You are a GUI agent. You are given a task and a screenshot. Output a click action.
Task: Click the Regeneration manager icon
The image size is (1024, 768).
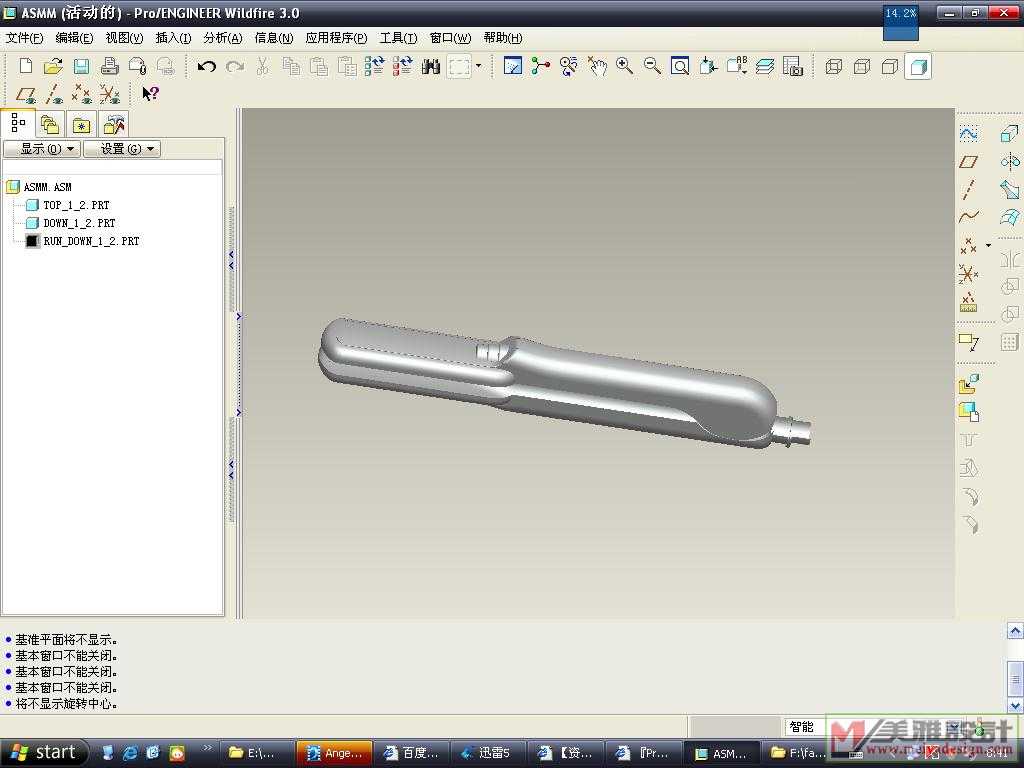coord(402,66)
